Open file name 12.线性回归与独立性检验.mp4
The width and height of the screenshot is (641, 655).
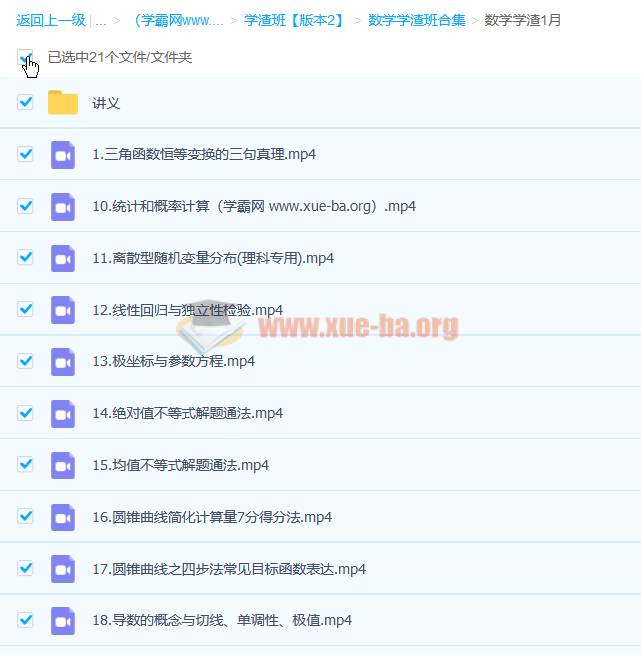188,310
